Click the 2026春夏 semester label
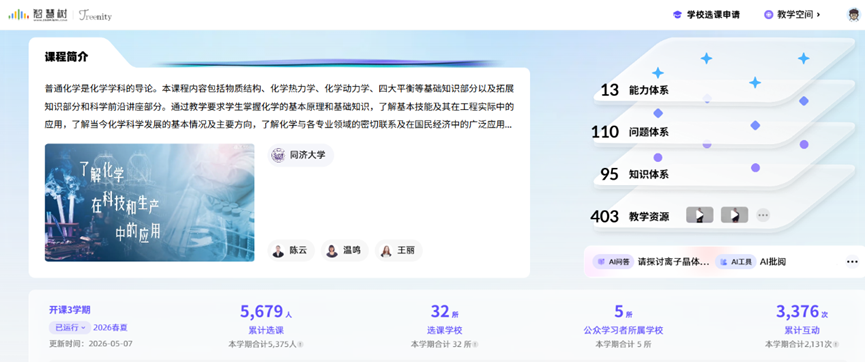This screenshot has height=362, width=865. coord(110,327)
